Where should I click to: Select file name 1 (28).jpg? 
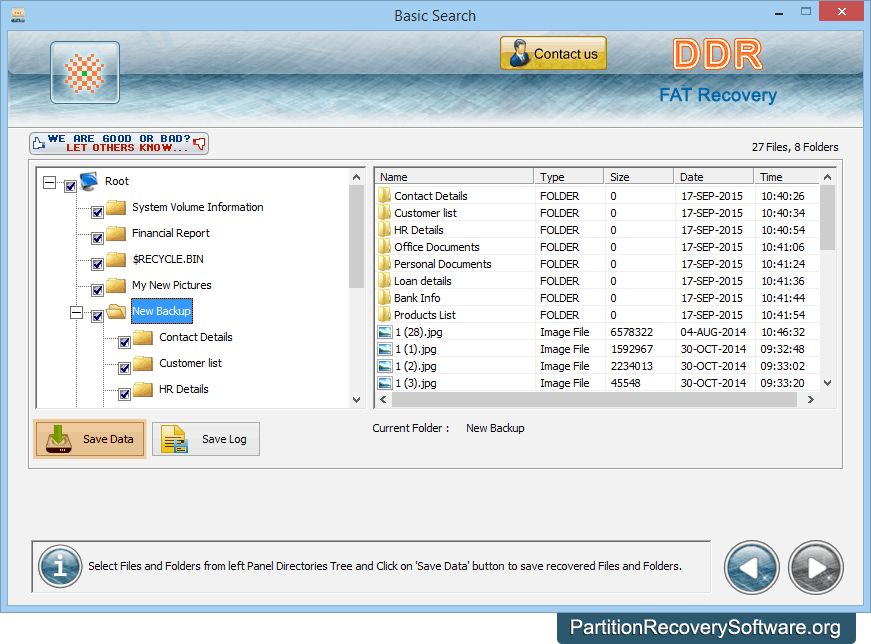(x=419, y=332)
